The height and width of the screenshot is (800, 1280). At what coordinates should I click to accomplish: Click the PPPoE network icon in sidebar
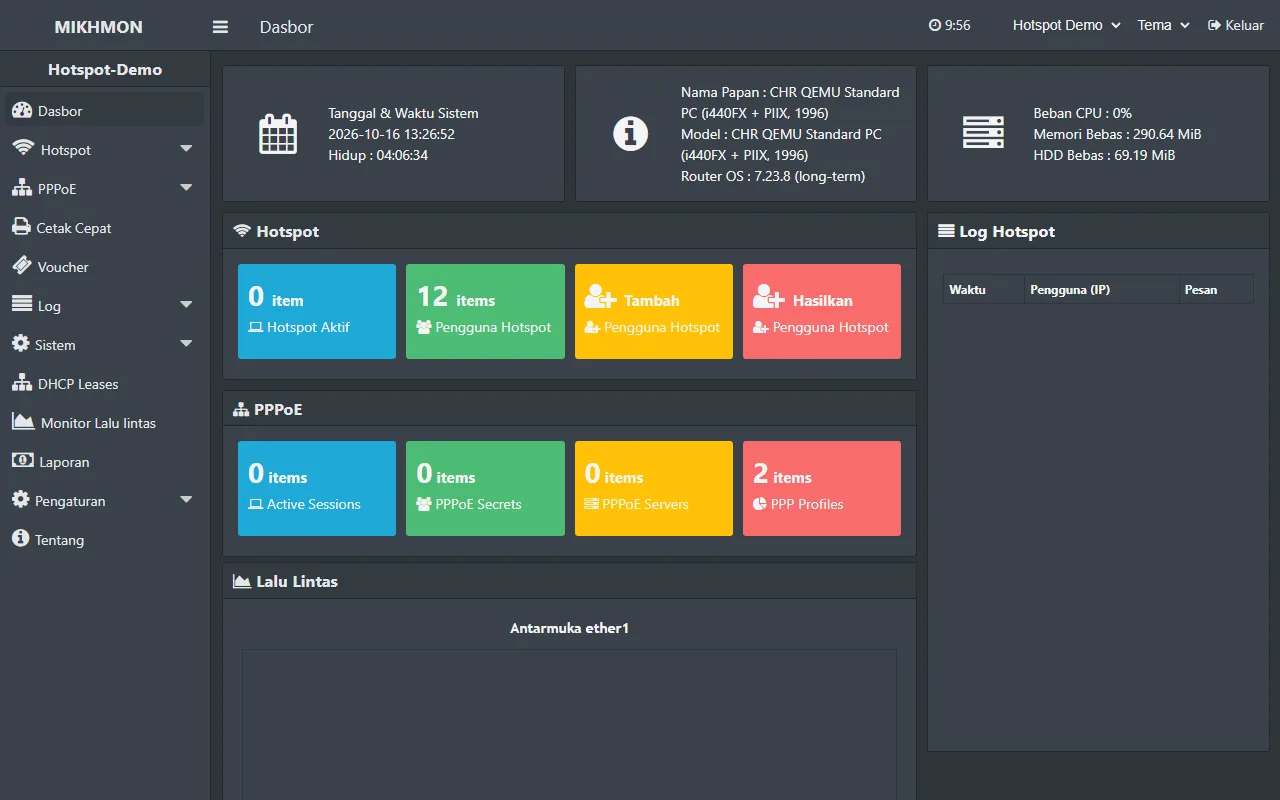(x=22, y=188)
